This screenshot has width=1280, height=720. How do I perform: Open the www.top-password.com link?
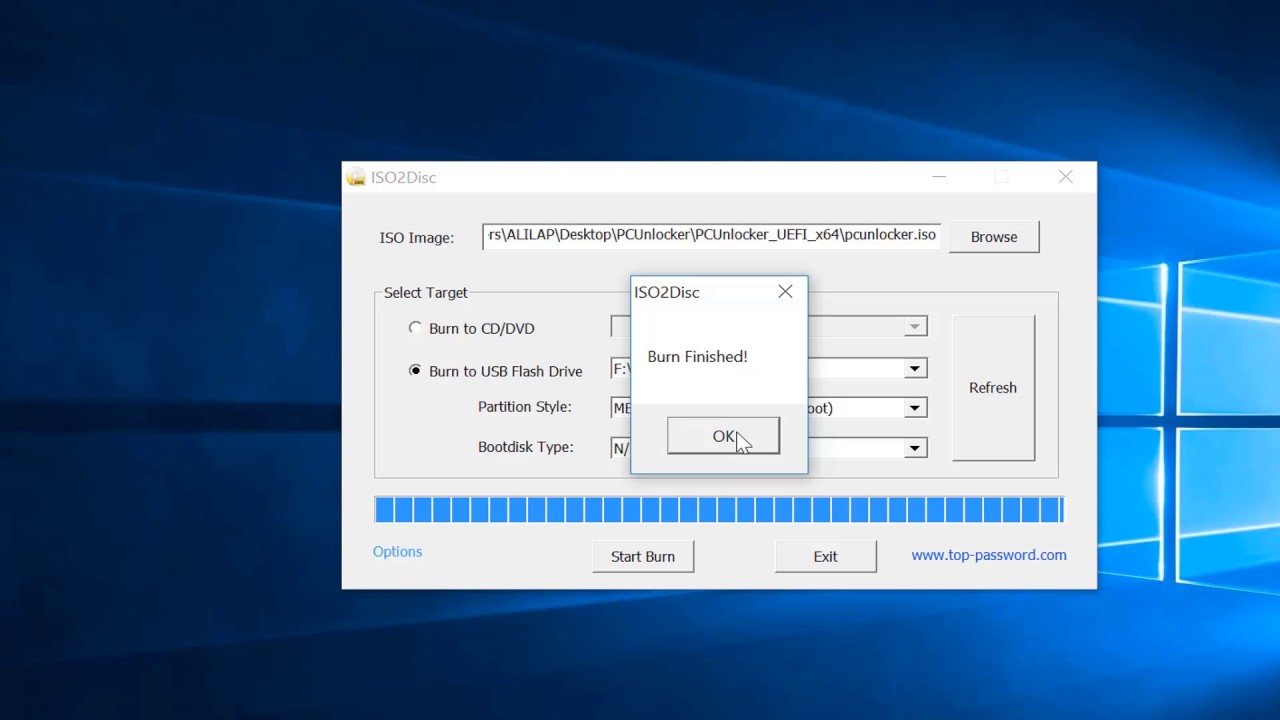tap(989, 555)
